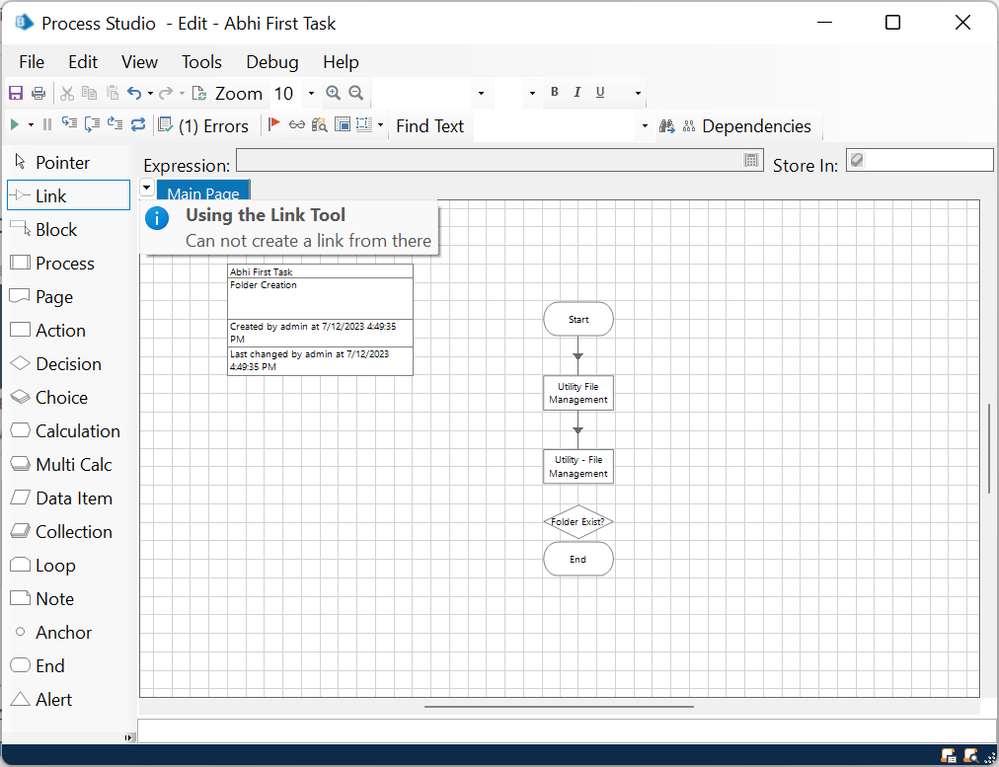This screenshot has height=767, width=999.
Task: Click the Print icon in the toolbar
Action: point(38,93)
